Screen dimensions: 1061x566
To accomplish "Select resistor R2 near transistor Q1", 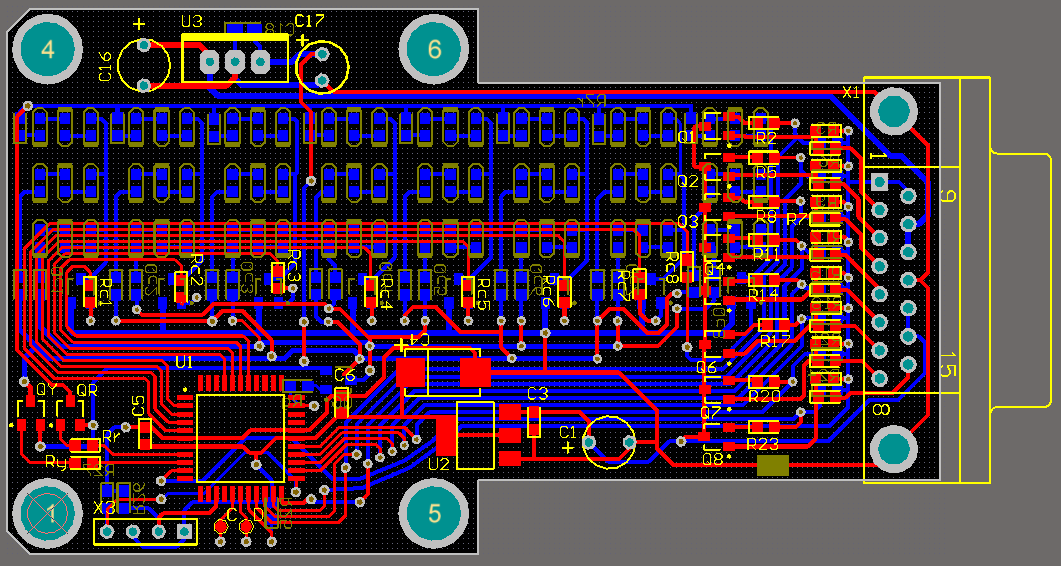I will (763, 123).
